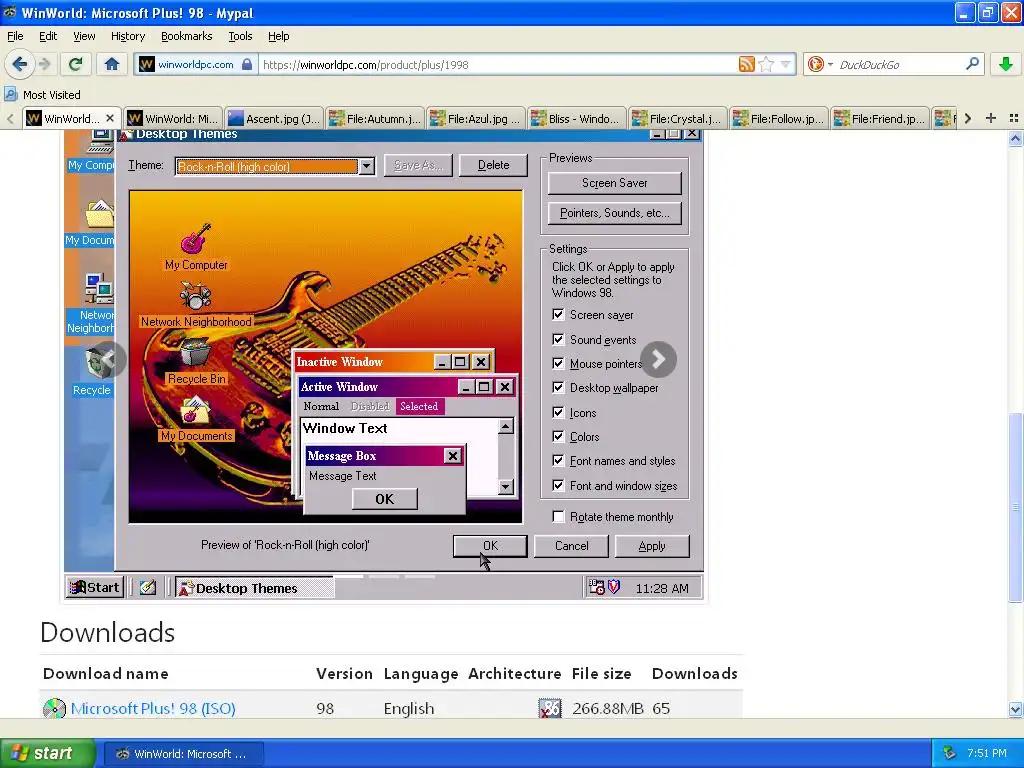The height and width of the screenshot is (768, 1024).
Task: Click Pointers, Sounds, etc... button
Action: 615,213
